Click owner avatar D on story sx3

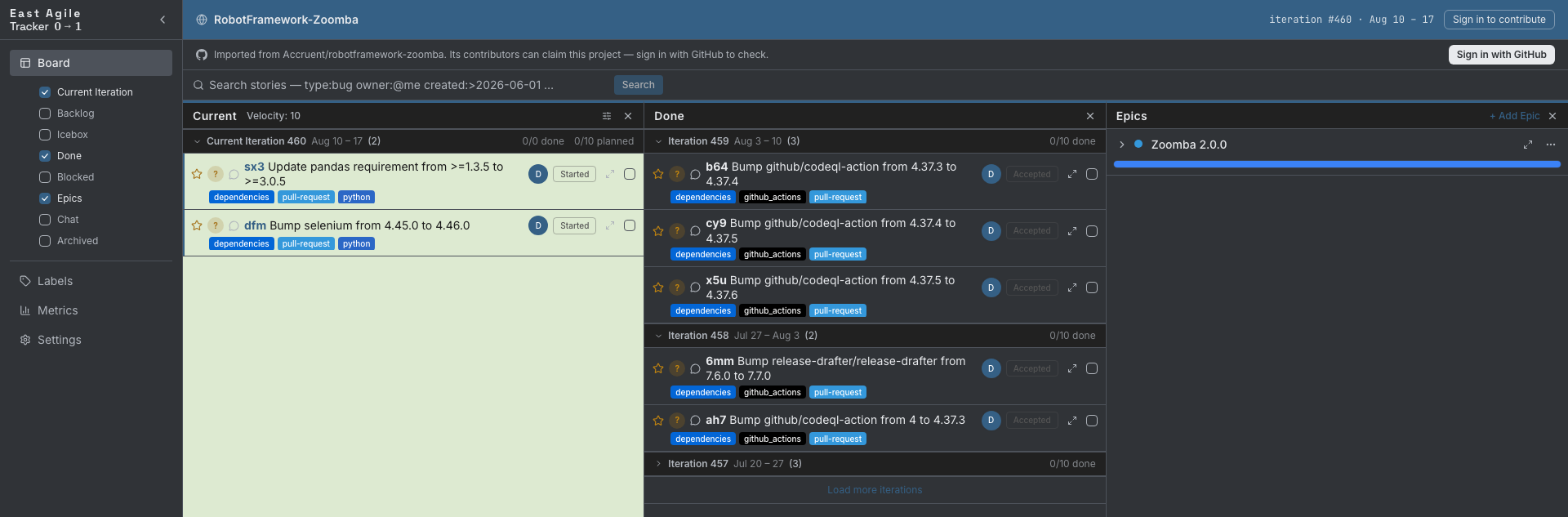point(538,174)
